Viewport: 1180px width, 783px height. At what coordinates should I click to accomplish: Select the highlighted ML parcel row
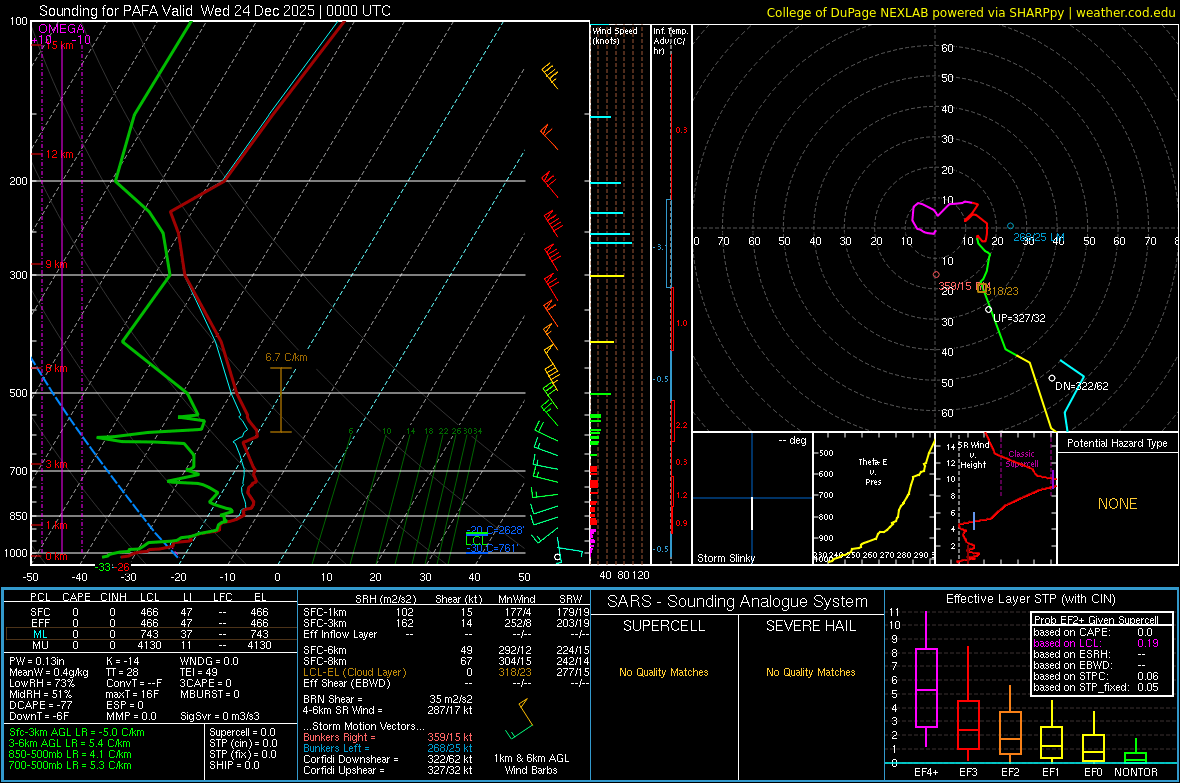151,634
